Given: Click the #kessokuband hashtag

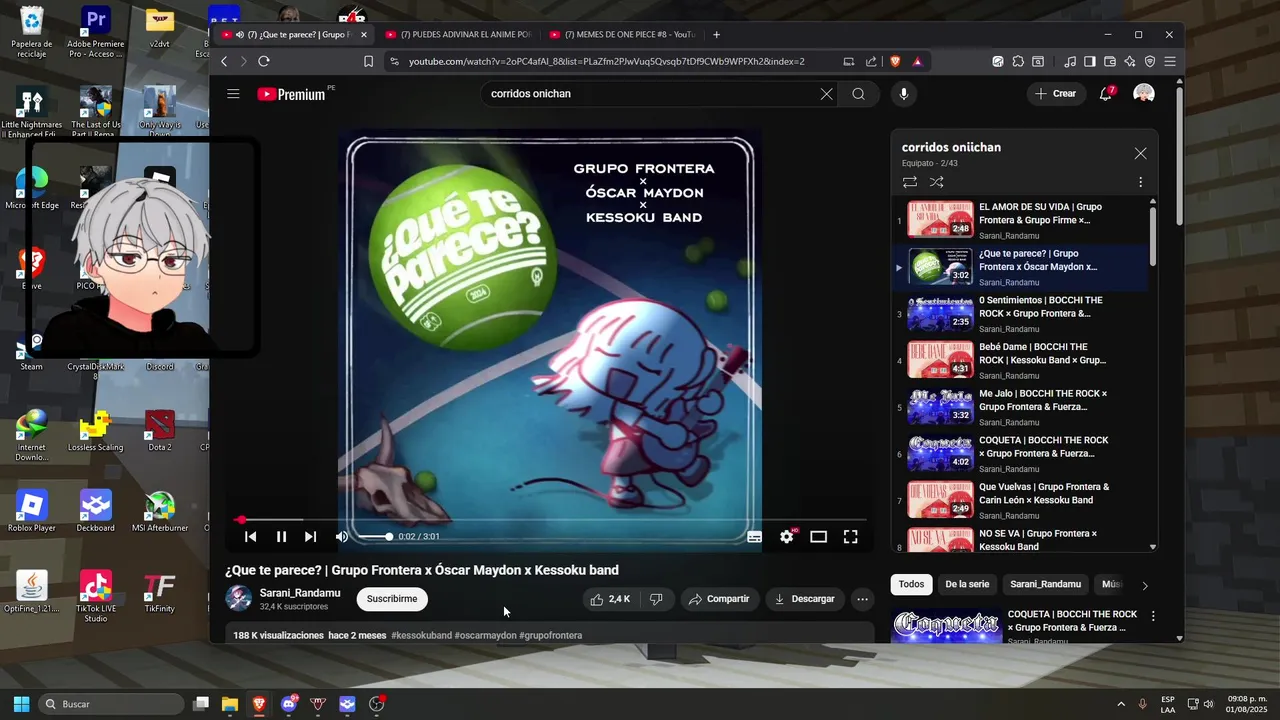Looking at the screenshot, I should [x=421, y=635].
